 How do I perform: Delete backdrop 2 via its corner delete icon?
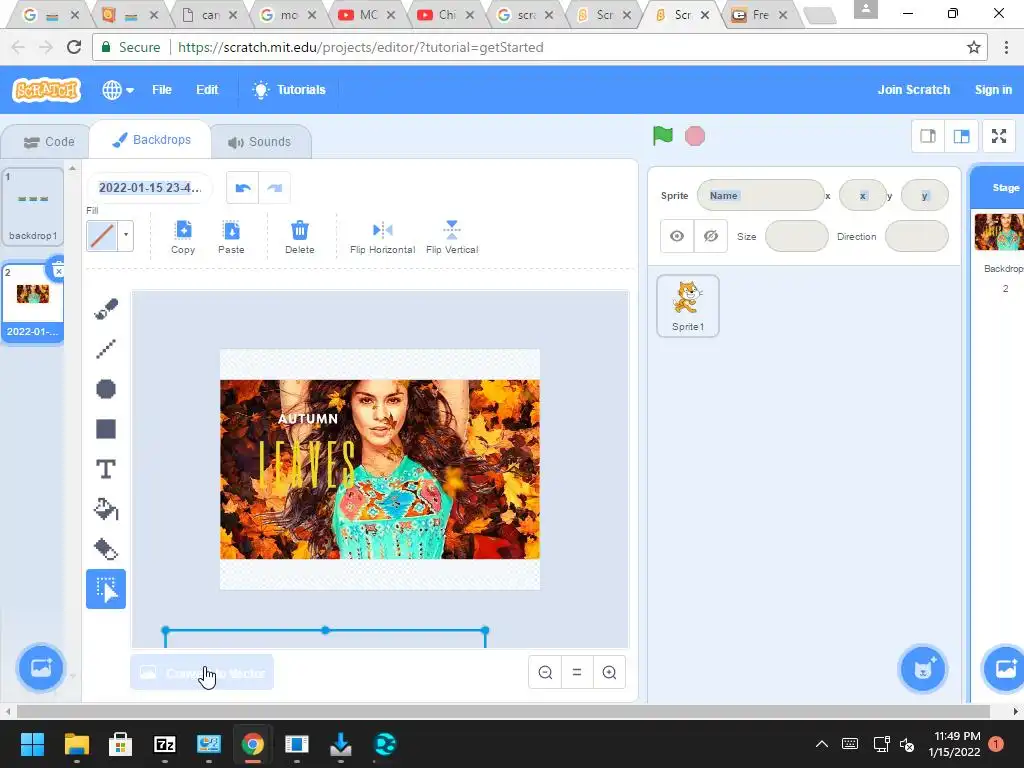pyautogui.click(x=57, y=268)
